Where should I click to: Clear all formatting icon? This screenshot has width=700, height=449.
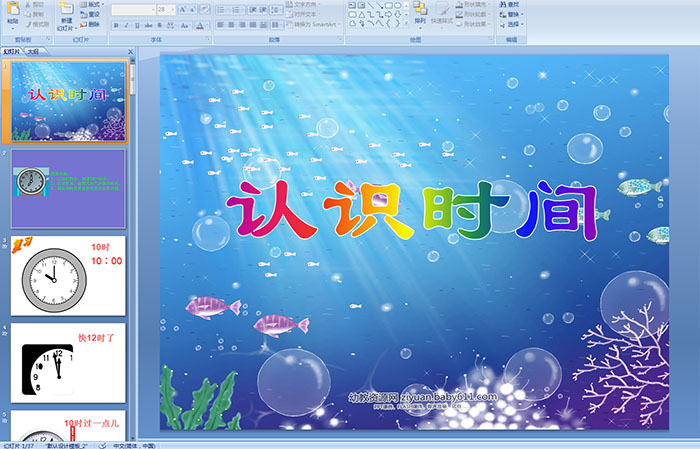[204, 9]
